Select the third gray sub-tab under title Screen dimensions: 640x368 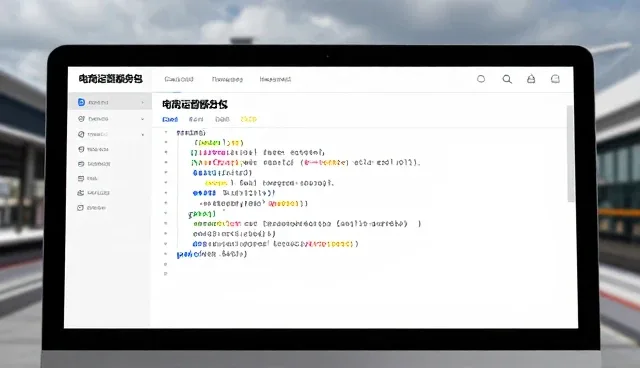coord(222,119)
